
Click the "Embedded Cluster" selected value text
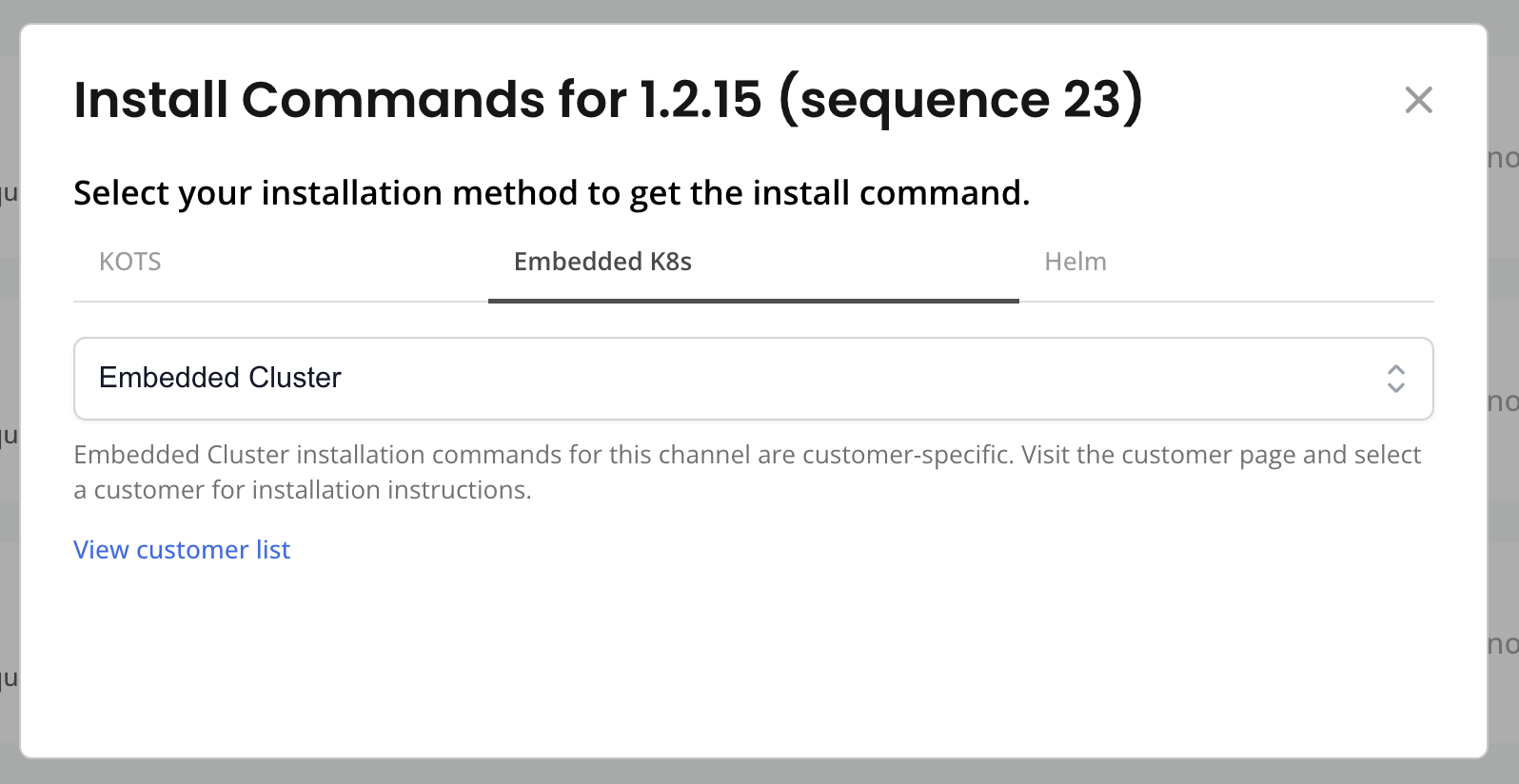(x=220, y=378)
